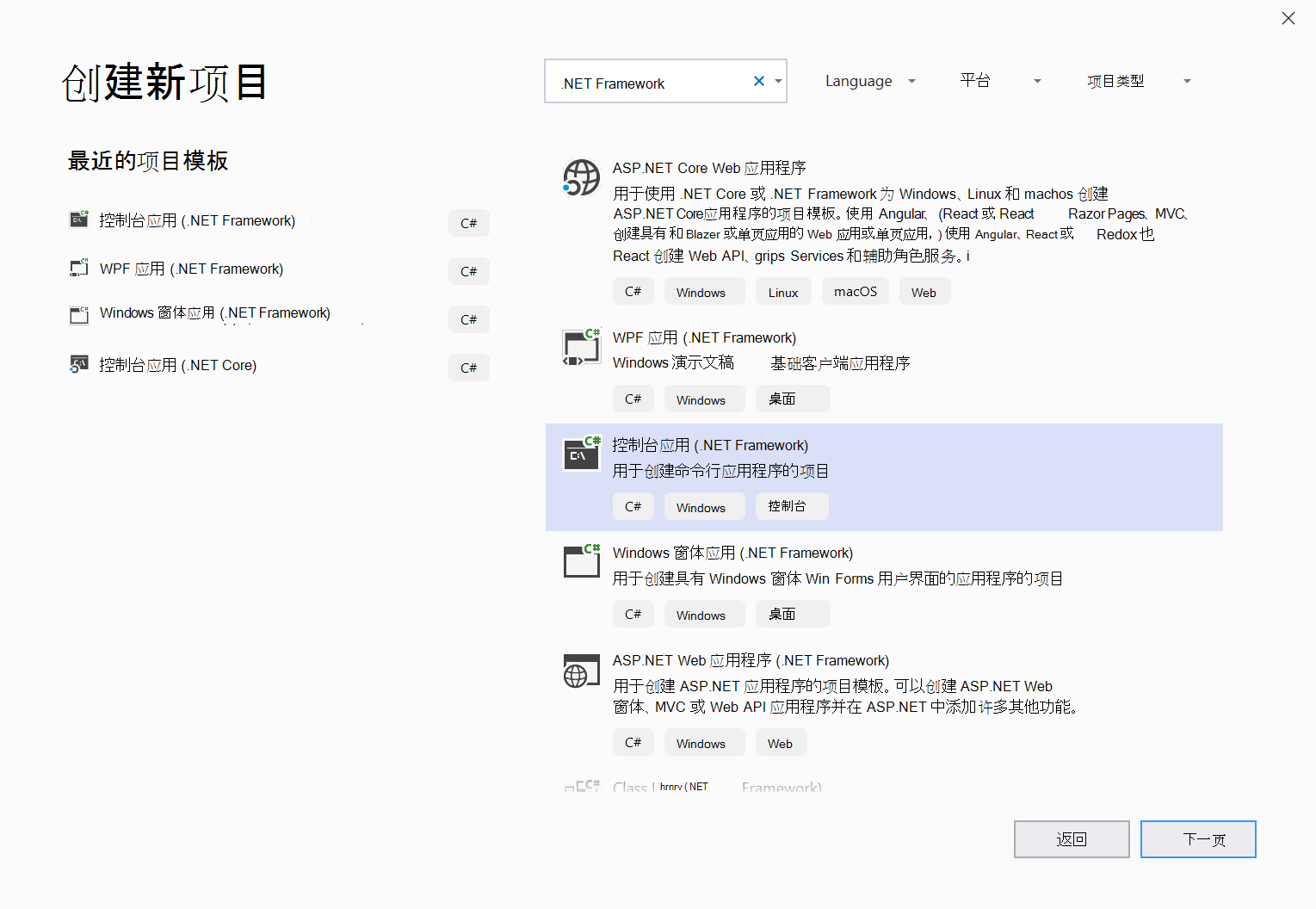The image size is (1316, 909).
Task: Open the search history dropdown arrow
Action: pos(778,81)
